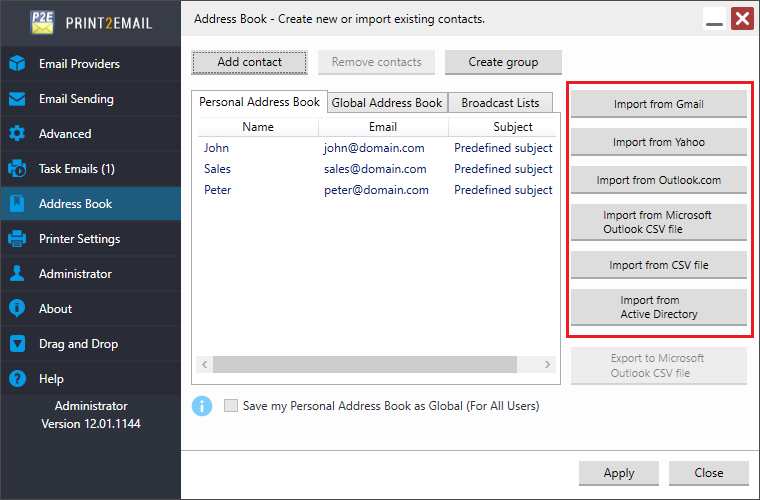Click right arrow of horizontal scrollbar
This screenshot has height=500, width=760.
tap(547, 364)
